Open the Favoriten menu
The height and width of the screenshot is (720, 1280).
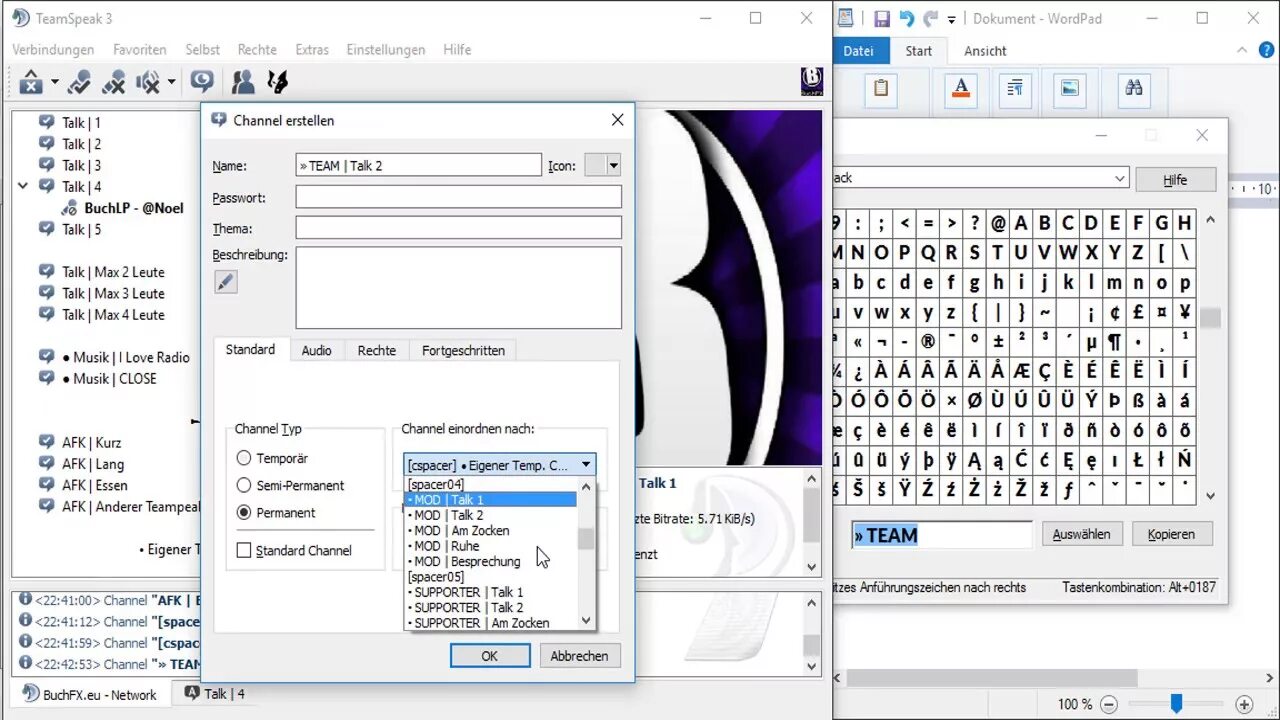(140, 50)
